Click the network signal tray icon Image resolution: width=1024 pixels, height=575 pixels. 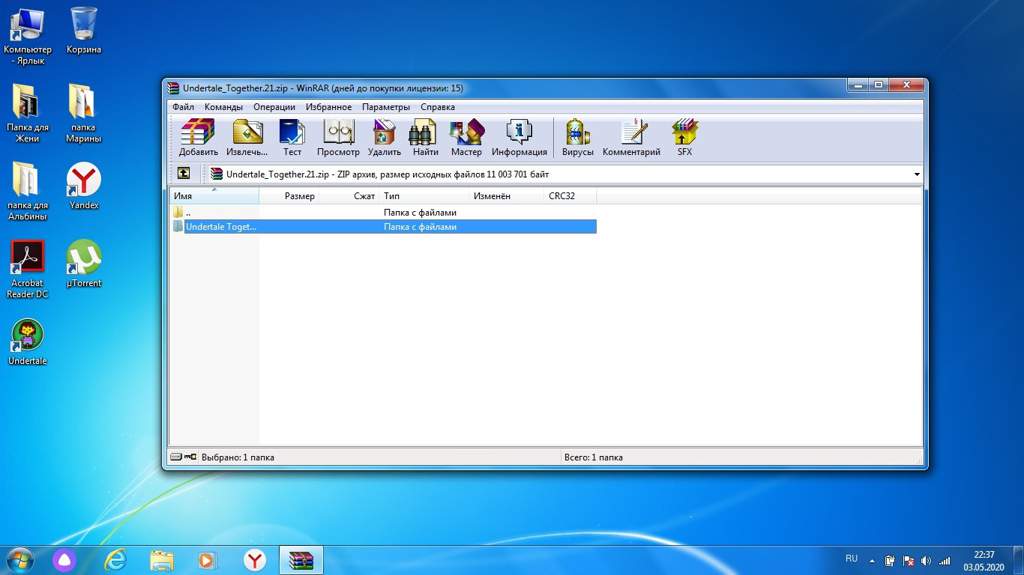tap(944, 561)
